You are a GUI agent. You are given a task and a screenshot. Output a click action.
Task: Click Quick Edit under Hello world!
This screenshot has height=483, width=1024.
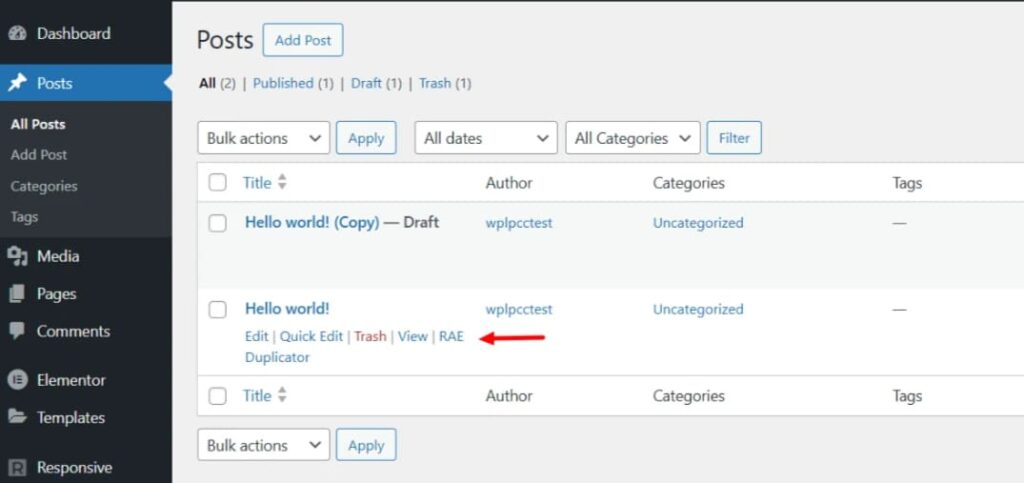(x=312, y=336)
